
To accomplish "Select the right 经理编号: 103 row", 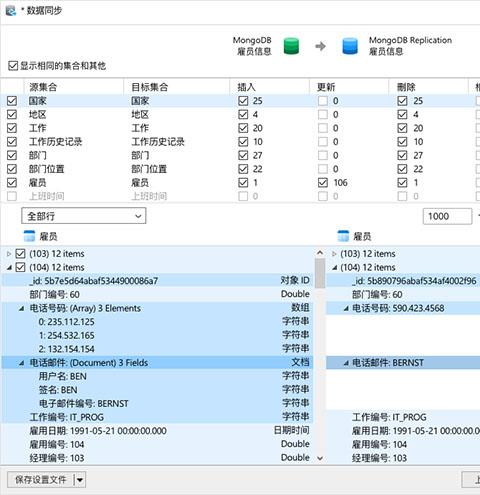I will 403,458.
